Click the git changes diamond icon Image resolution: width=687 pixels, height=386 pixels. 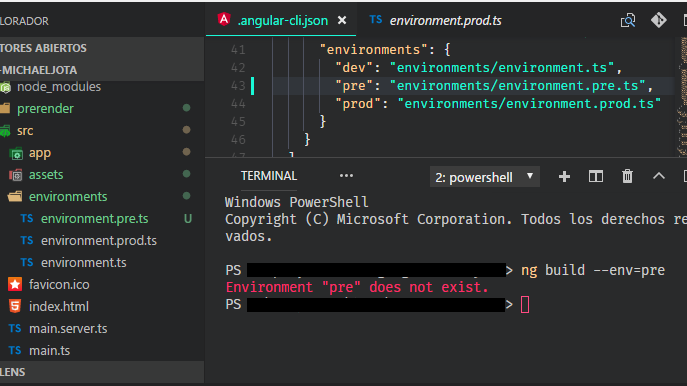[x=659, y=20]
